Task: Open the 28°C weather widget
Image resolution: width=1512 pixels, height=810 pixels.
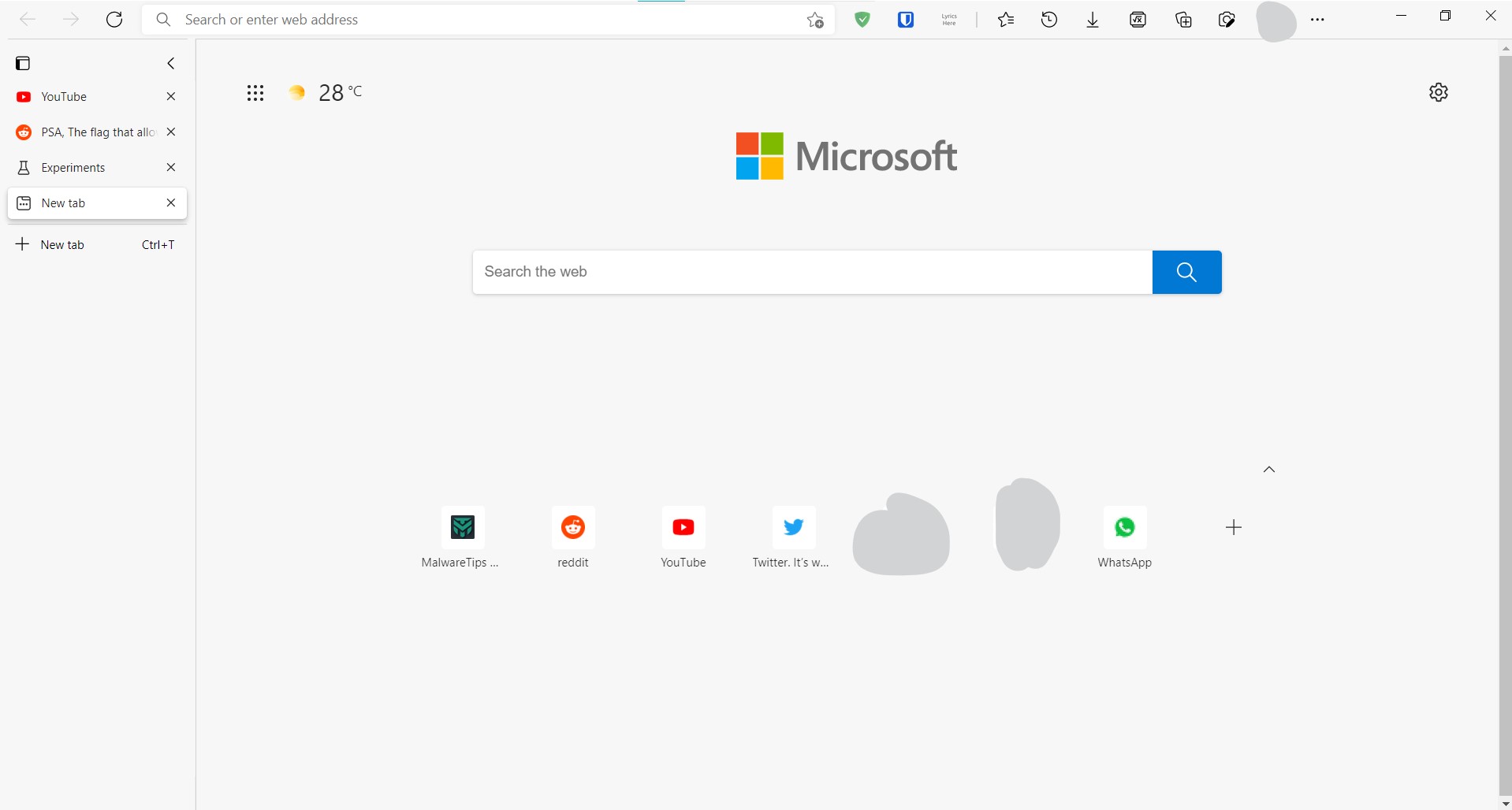Action: (x=326, y=93)
